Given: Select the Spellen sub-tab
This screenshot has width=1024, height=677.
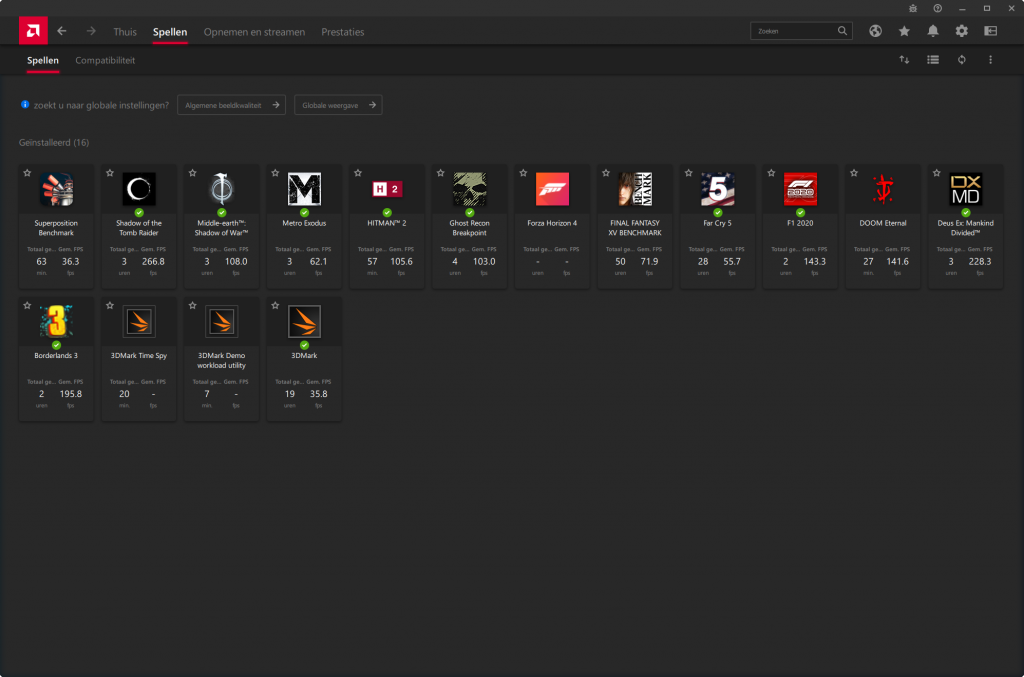Looking at the screenshot, I should (x=42, y=60).
